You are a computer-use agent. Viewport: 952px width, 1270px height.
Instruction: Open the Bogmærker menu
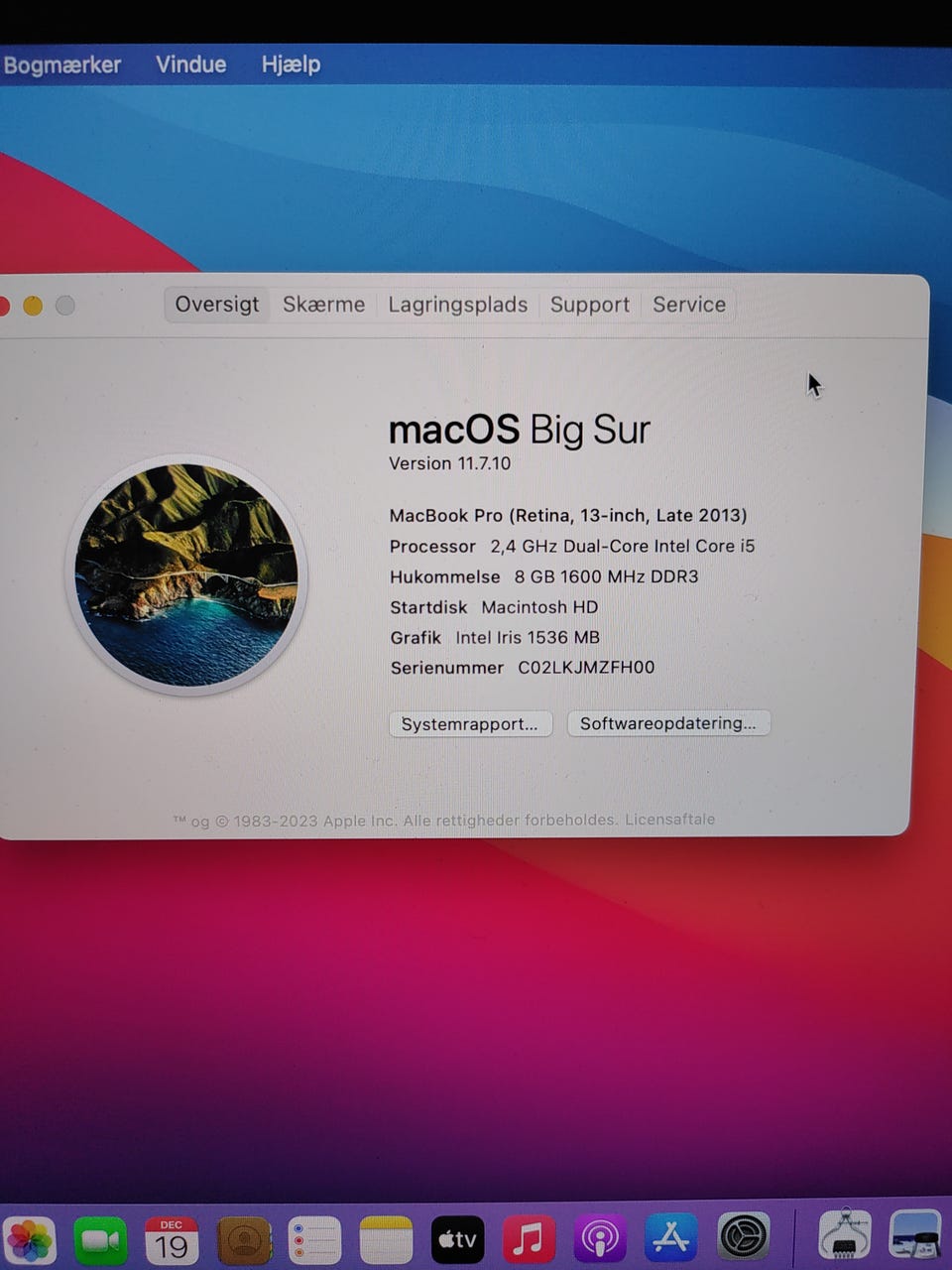point(61,65)
